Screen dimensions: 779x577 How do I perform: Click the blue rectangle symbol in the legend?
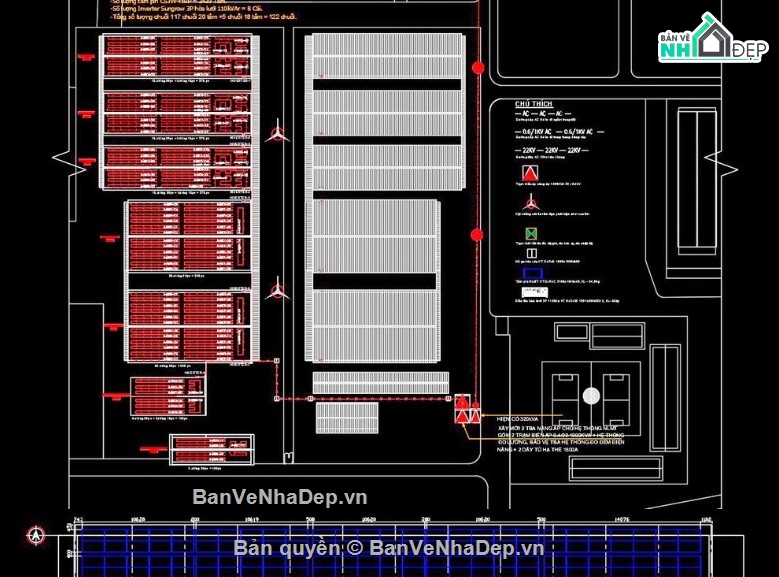tap(533, 273)
